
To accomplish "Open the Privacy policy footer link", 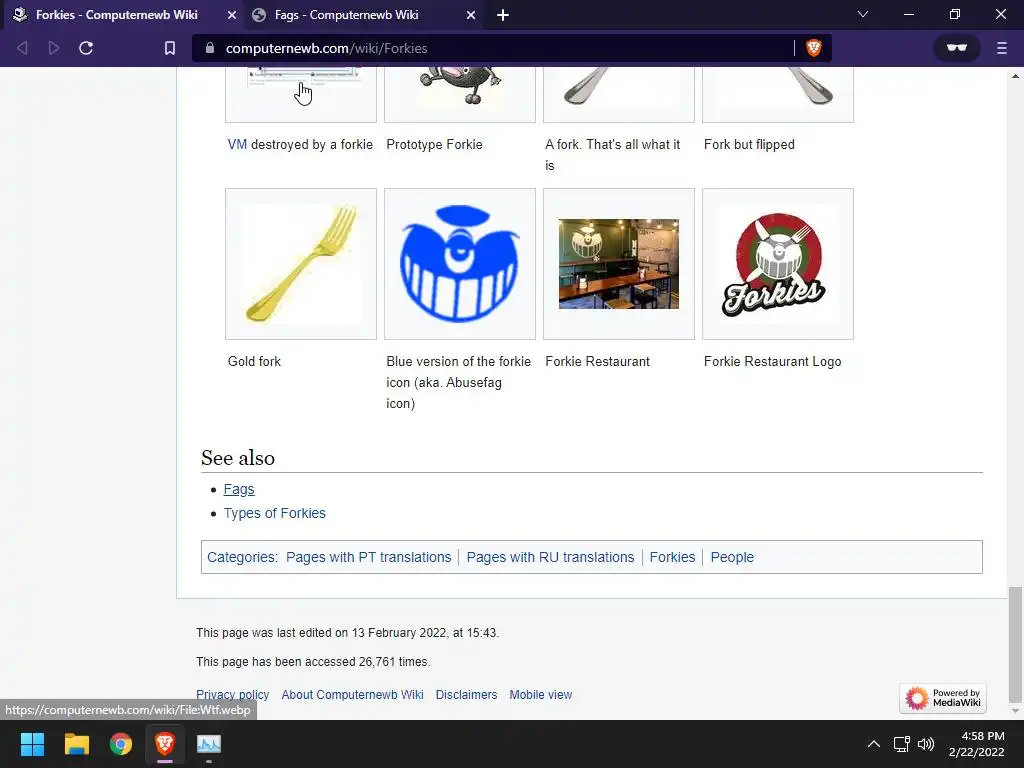I will [x=232, y=695].
